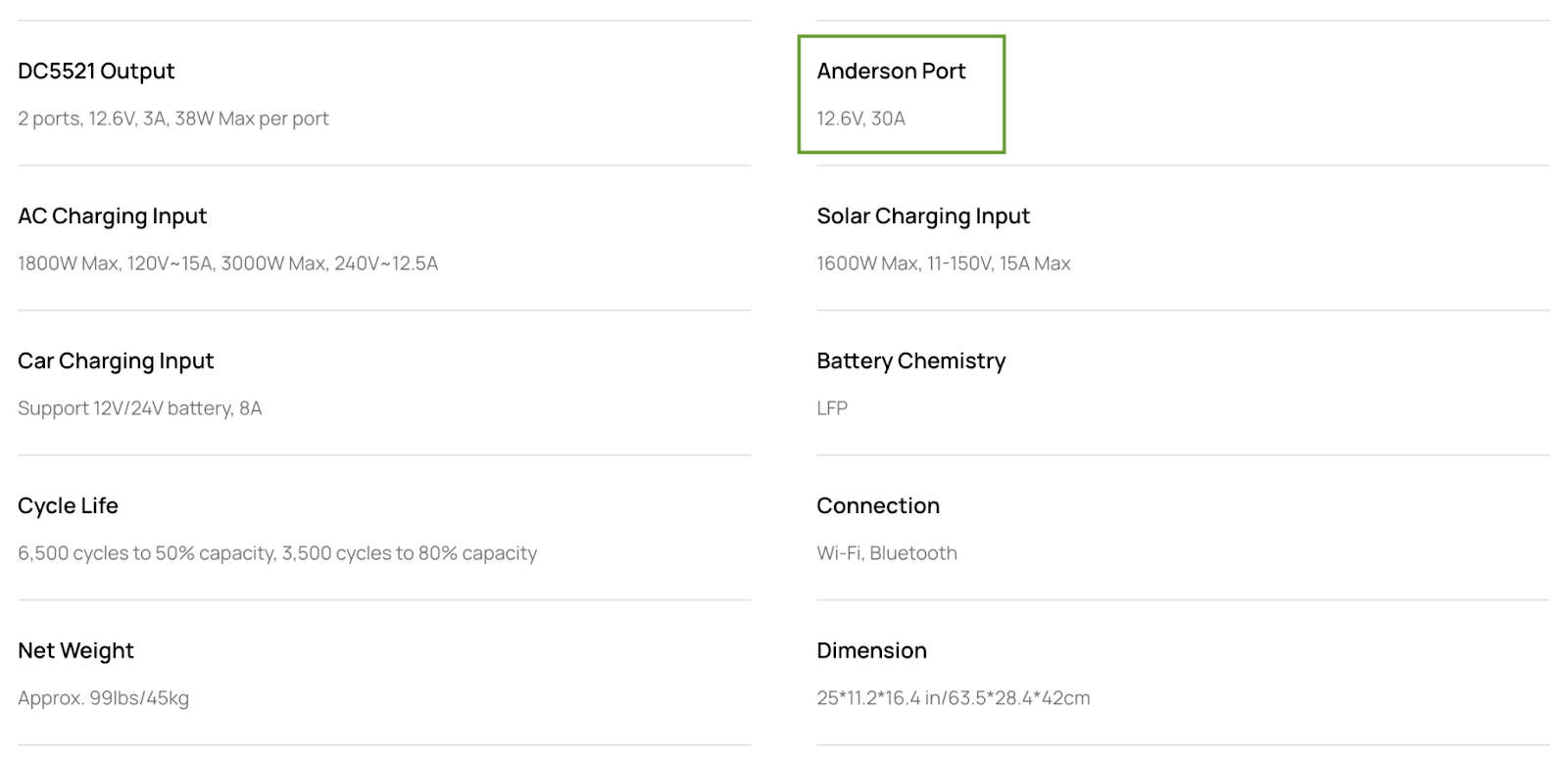Click the Approx. 99lbs/45kg weight value
Viewport: 1568px width, 761px height.
(x=103, y=698)
